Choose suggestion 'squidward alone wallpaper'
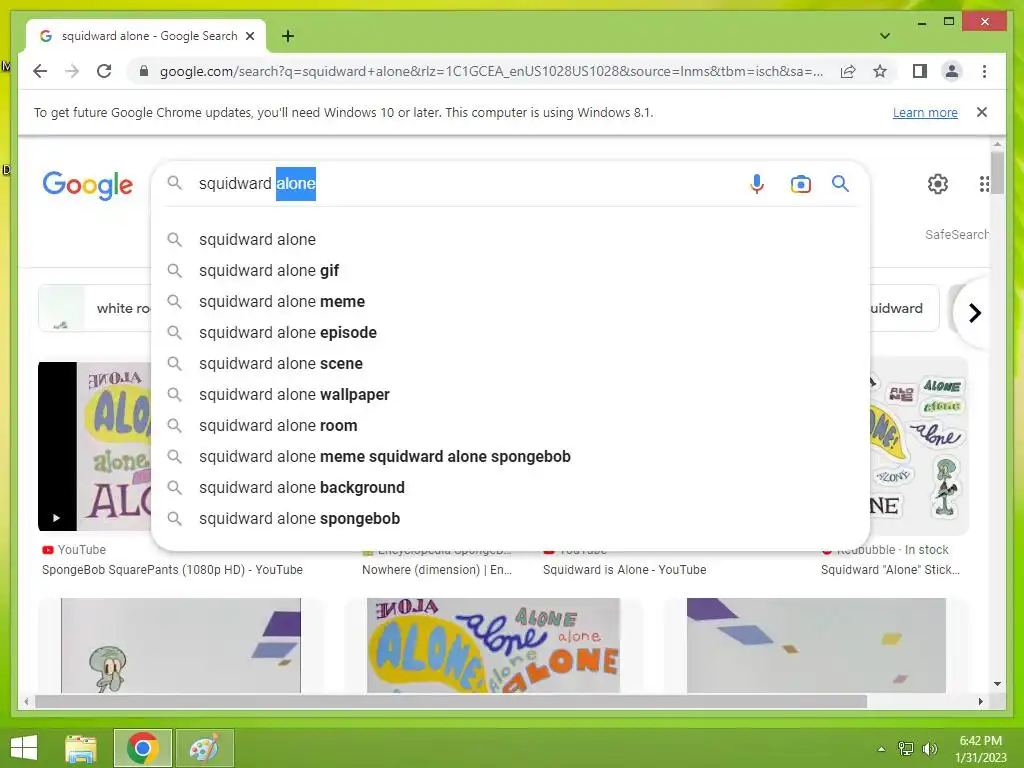 point(511,394)
